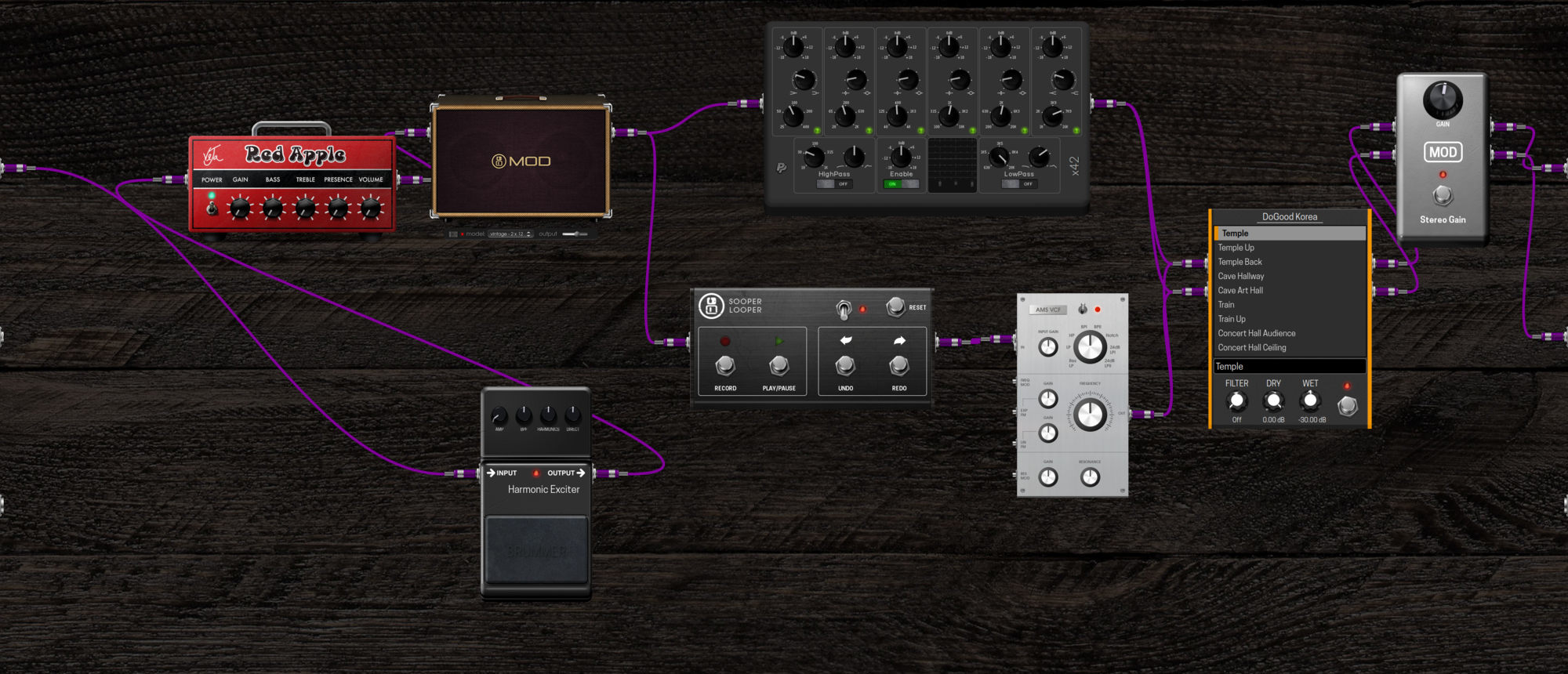
Task: Switch the x42 LowPass toggle
Action: (x=1018, y=184)
